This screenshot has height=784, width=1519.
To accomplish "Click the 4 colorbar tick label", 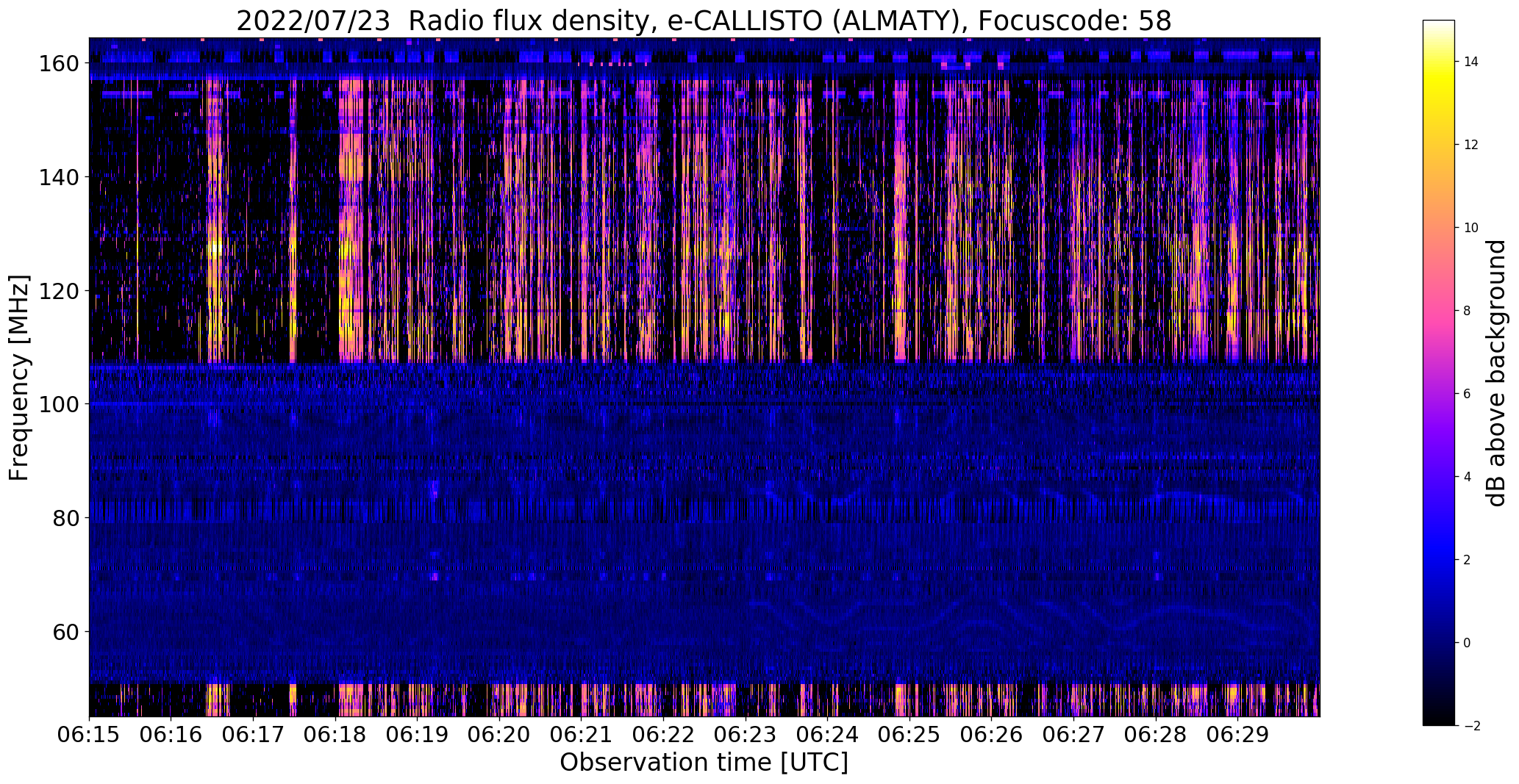I will coord(1468,477).
